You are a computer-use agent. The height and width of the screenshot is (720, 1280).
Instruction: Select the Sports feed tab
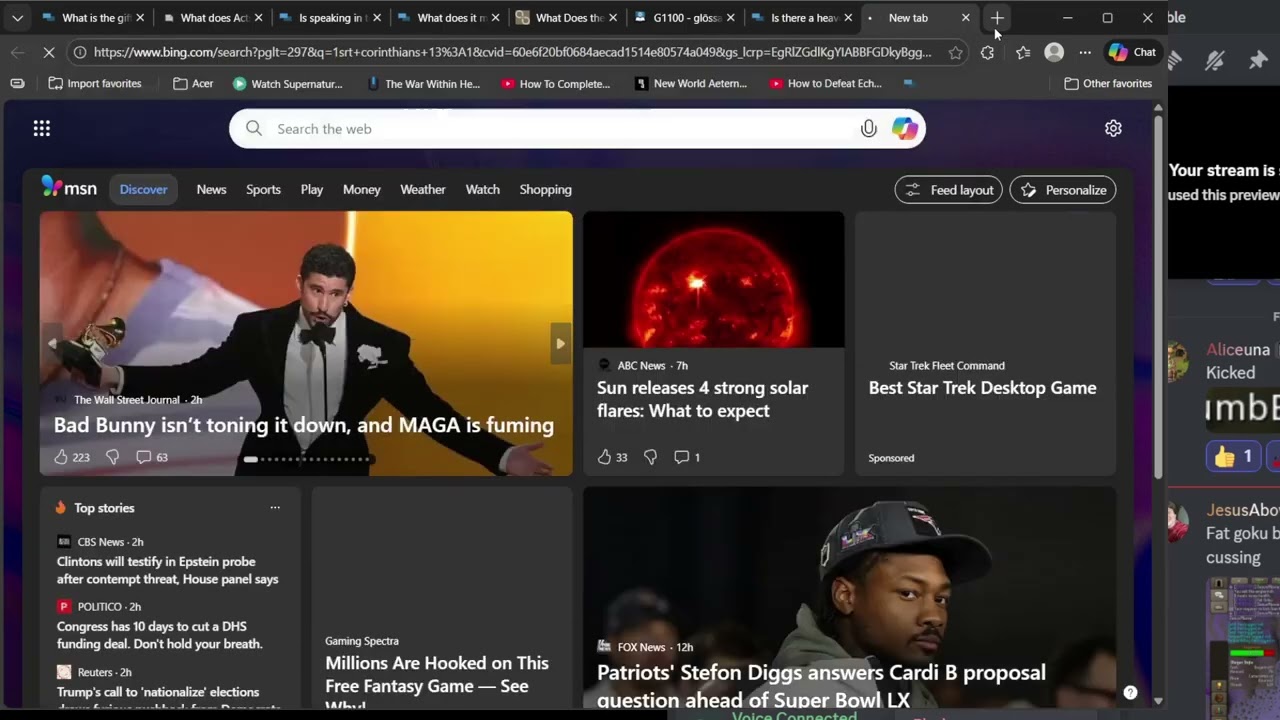click(263, 190)
